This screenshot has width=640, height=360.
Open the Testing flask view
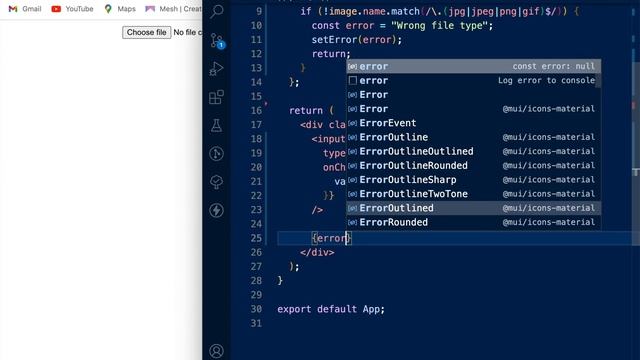pyautogui.click(x=216, y=125)
